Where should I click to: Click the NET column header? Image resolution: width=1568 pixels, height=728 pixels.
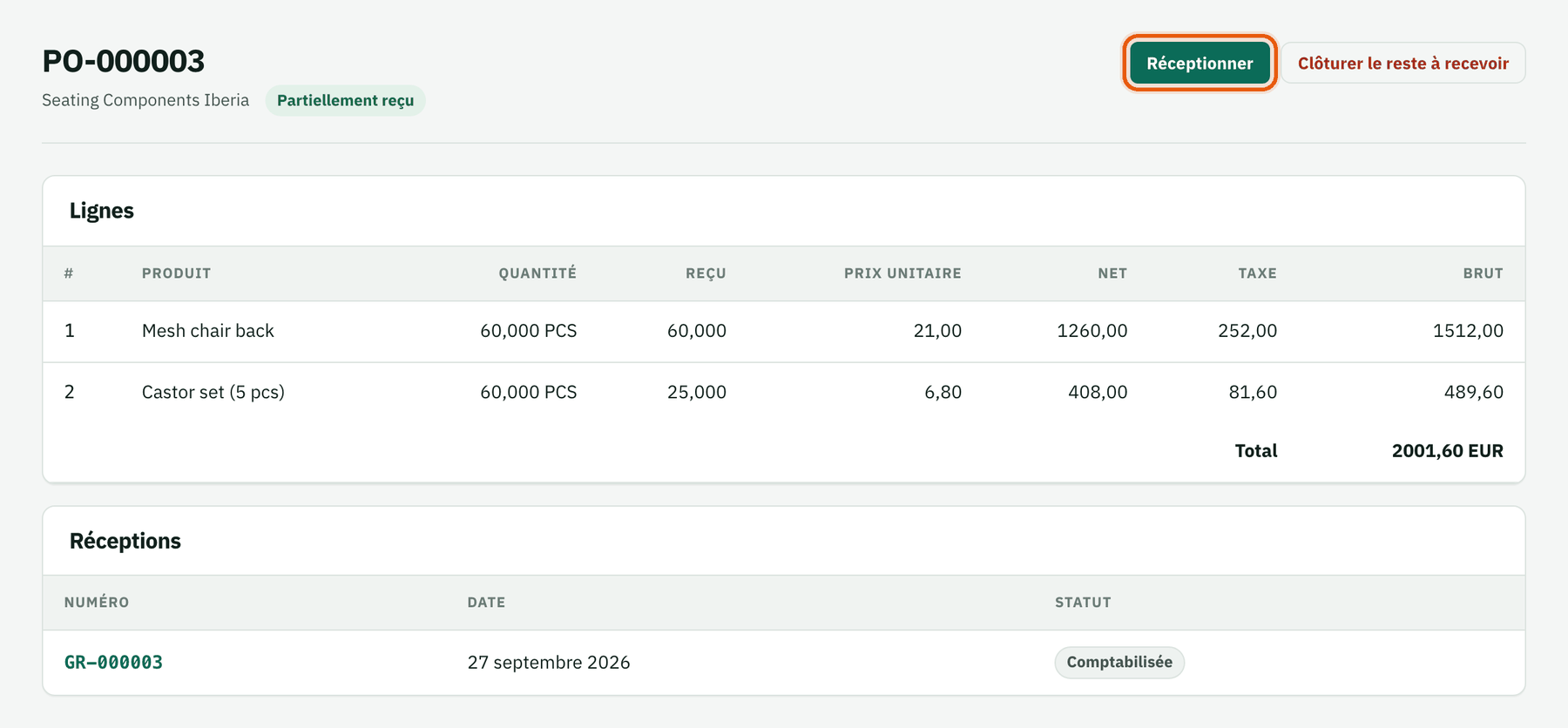pyautogui.click(x=1112, y=273)
